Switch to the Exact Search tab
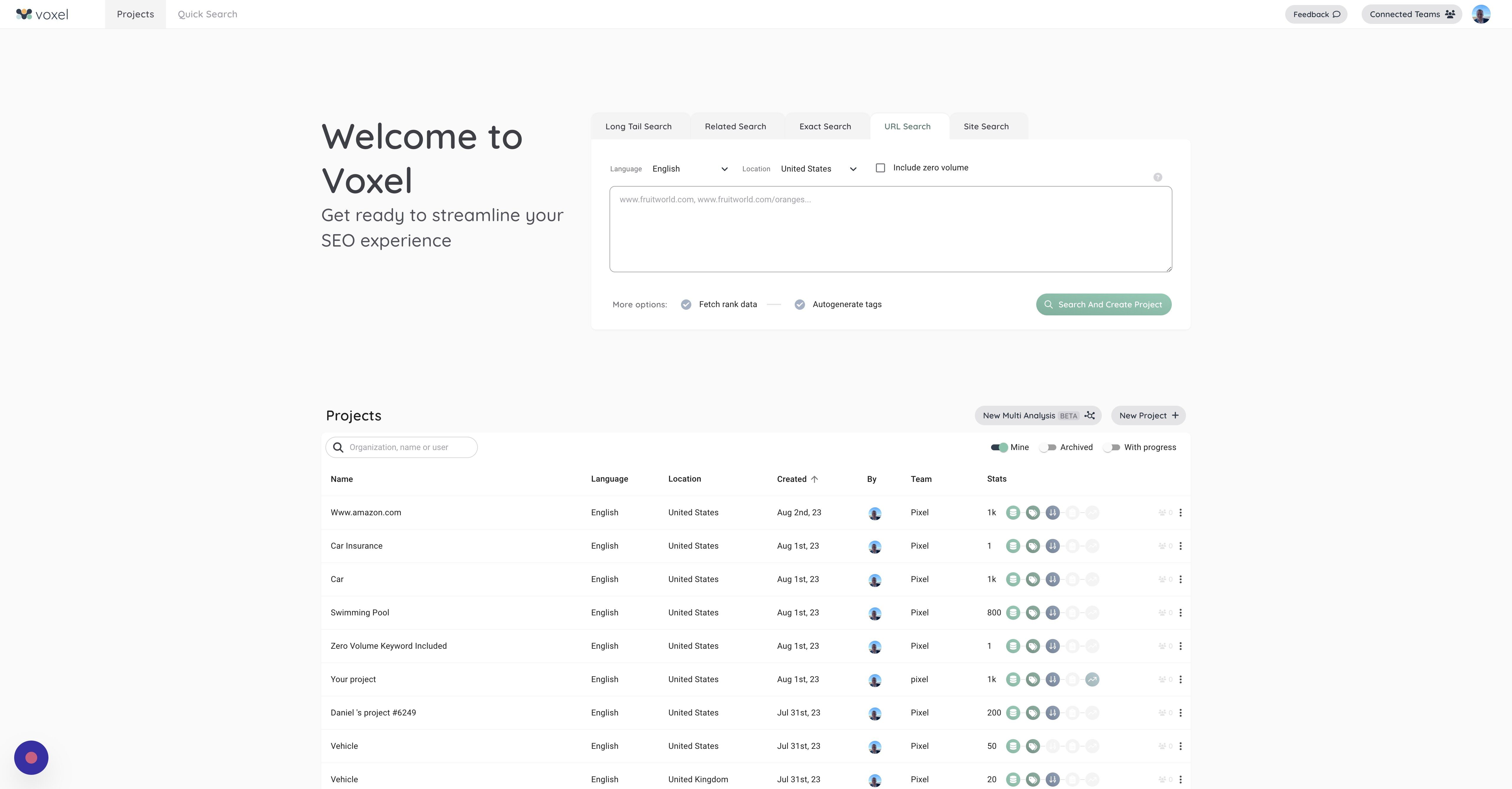This screenshot has height=789, width=1512. coord(825,126)
